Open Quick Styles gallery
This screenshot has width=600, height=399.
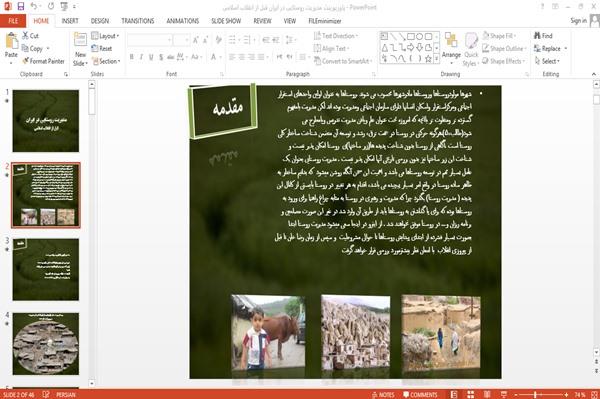(x=471, y=50)
